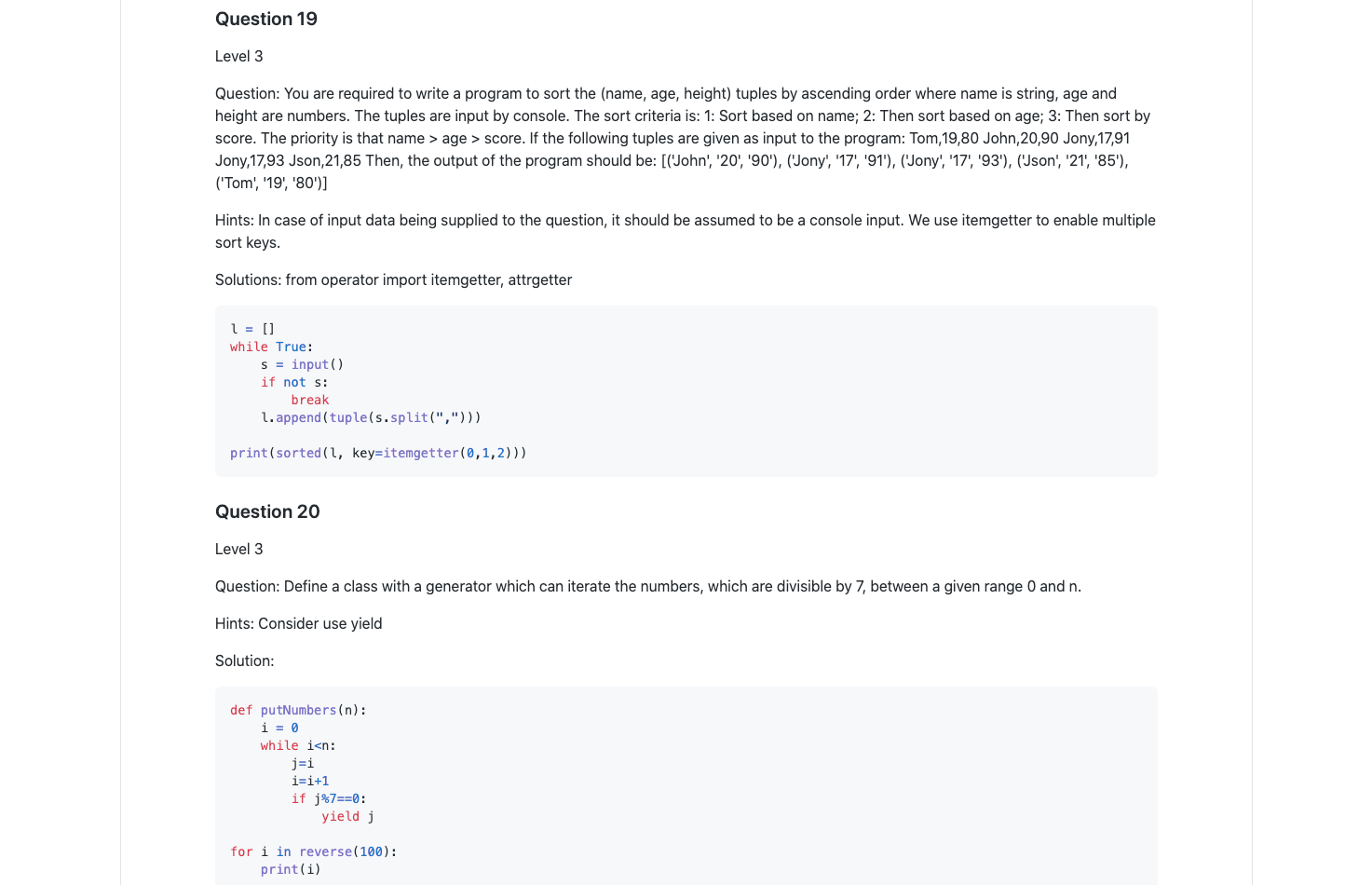
Task: Click the 'Hints: Consider use yield' line
Action: pyautogui.click(x=299, y=623)
